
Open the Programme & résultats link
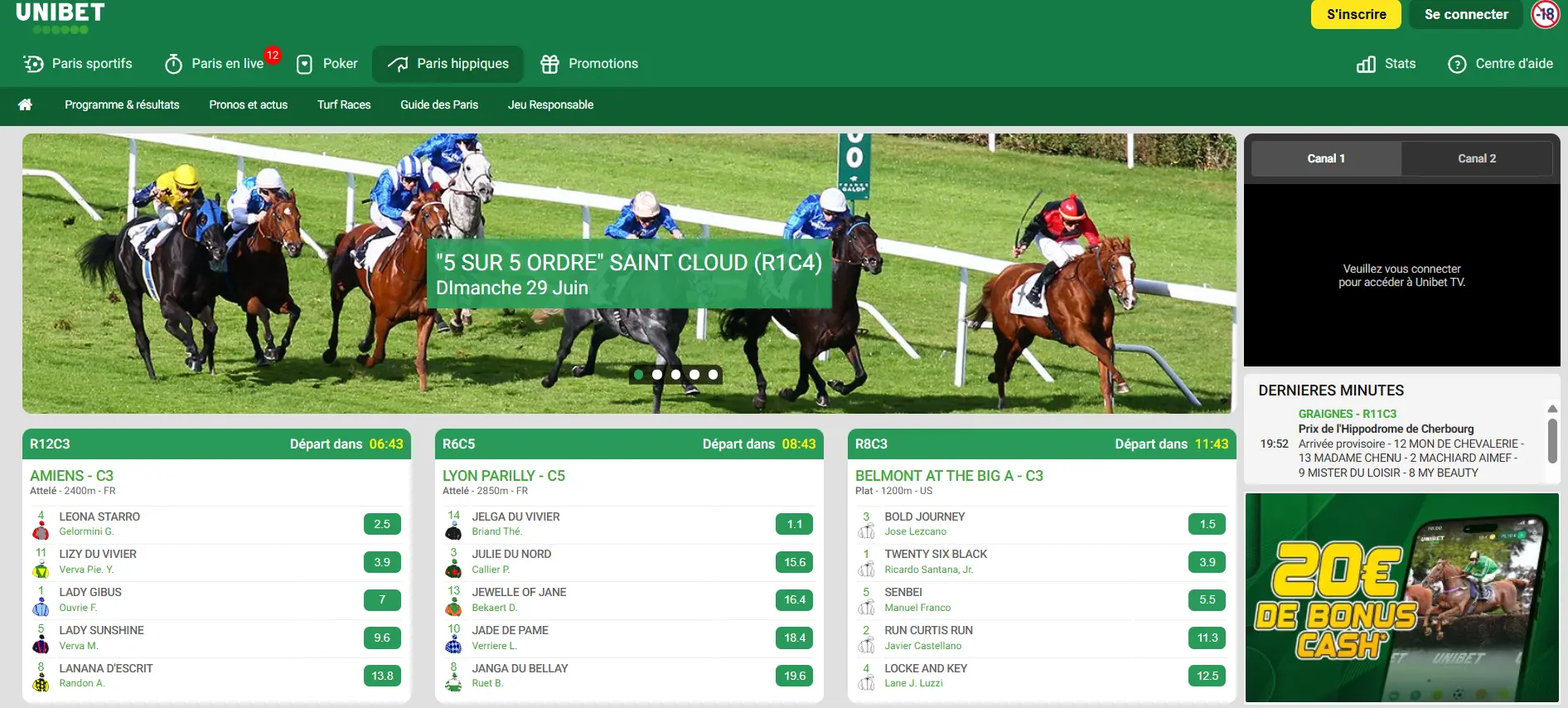pyautogui.click(x=122, y=104)
